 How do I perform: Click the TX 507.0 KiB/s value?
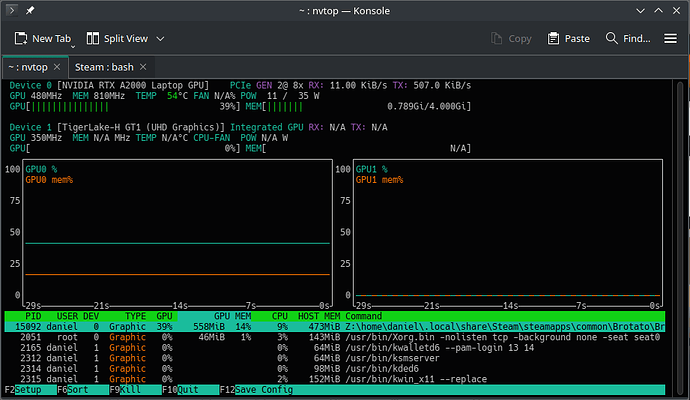pyautogui.click(x=442, y=85)
